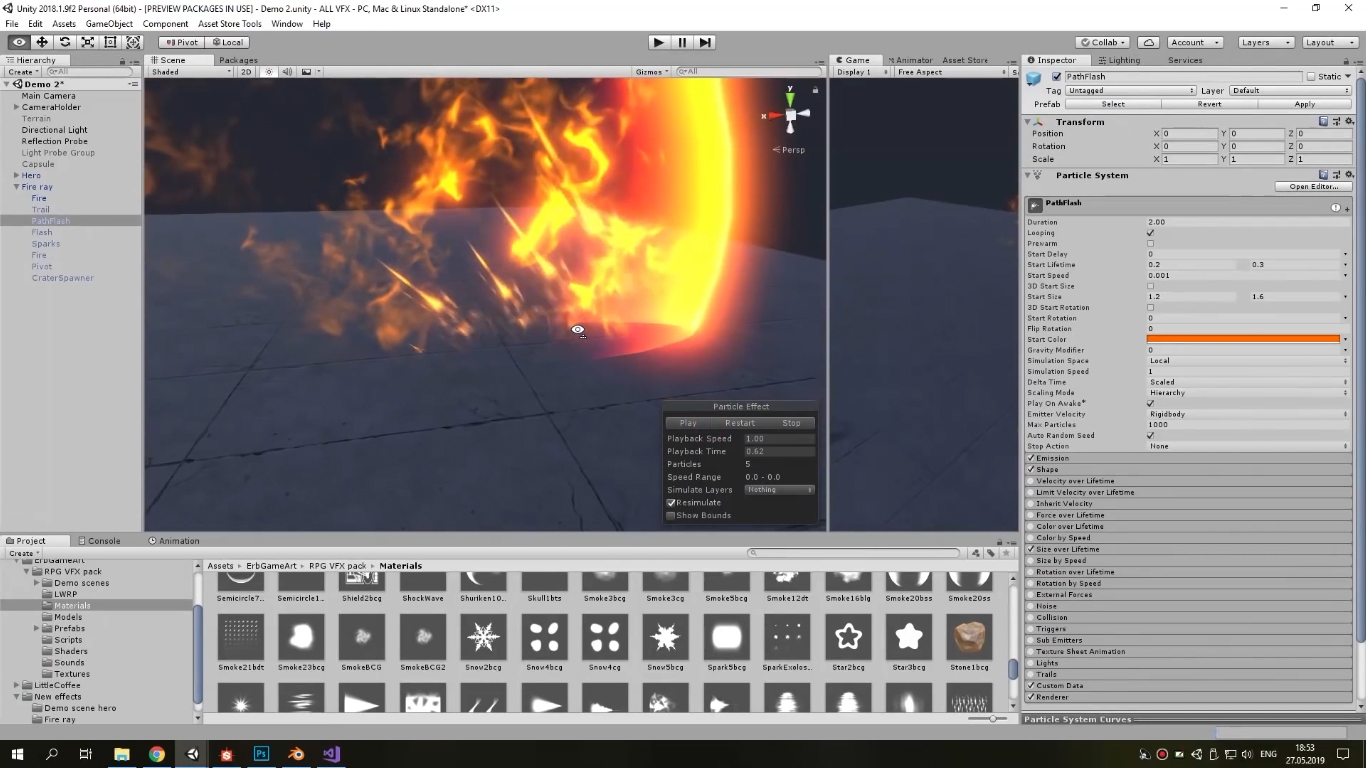The width and height of the screenshot is (1366, 768).
Task: Enable the Prewarm checkbox
Action: (1150, 243)
